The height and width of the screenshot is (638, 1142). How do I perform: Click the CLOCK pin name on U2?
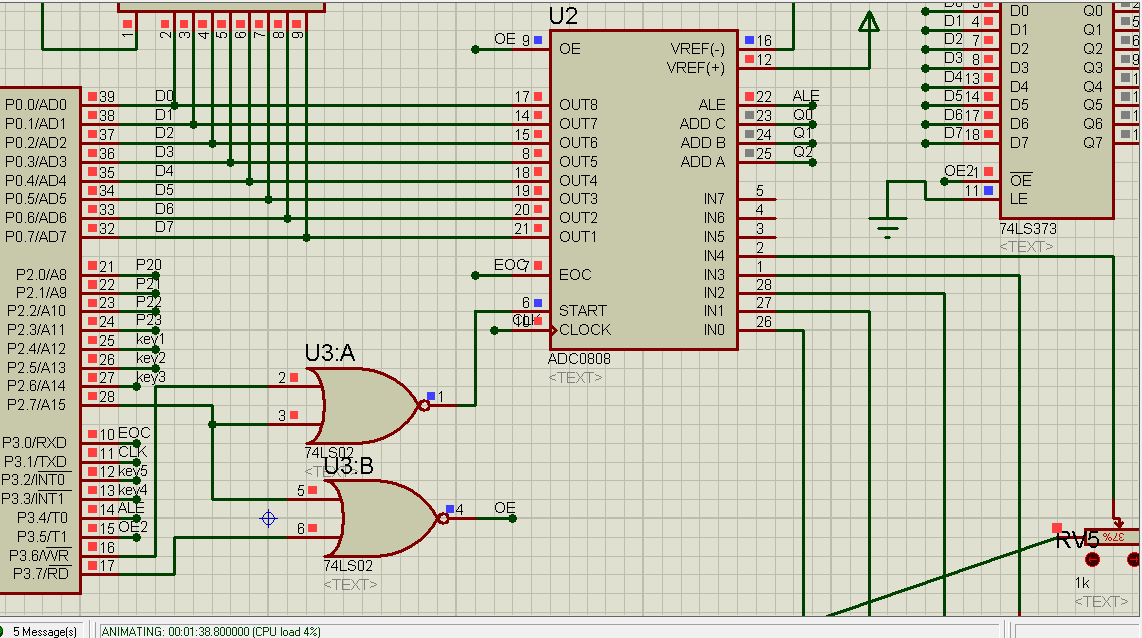pos(586,330)
